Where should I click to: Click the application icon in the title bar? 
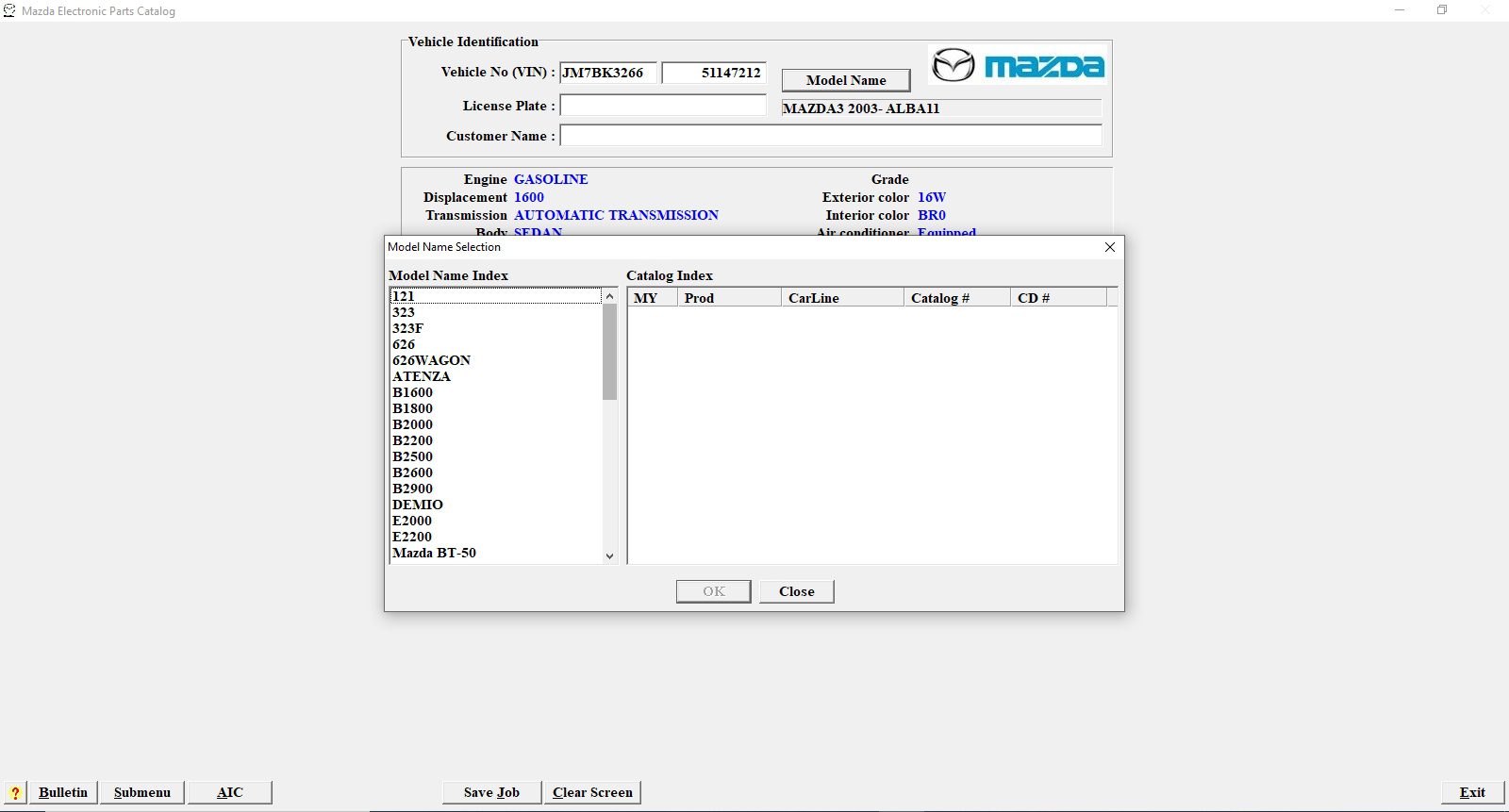9,10
